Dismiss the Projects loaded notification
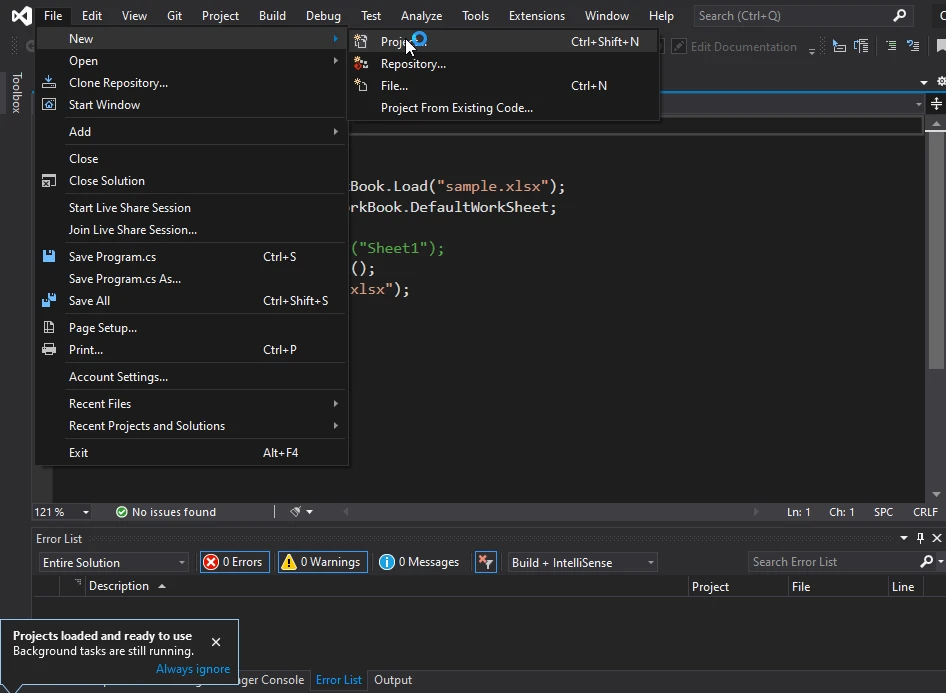 tap(216, 642)
